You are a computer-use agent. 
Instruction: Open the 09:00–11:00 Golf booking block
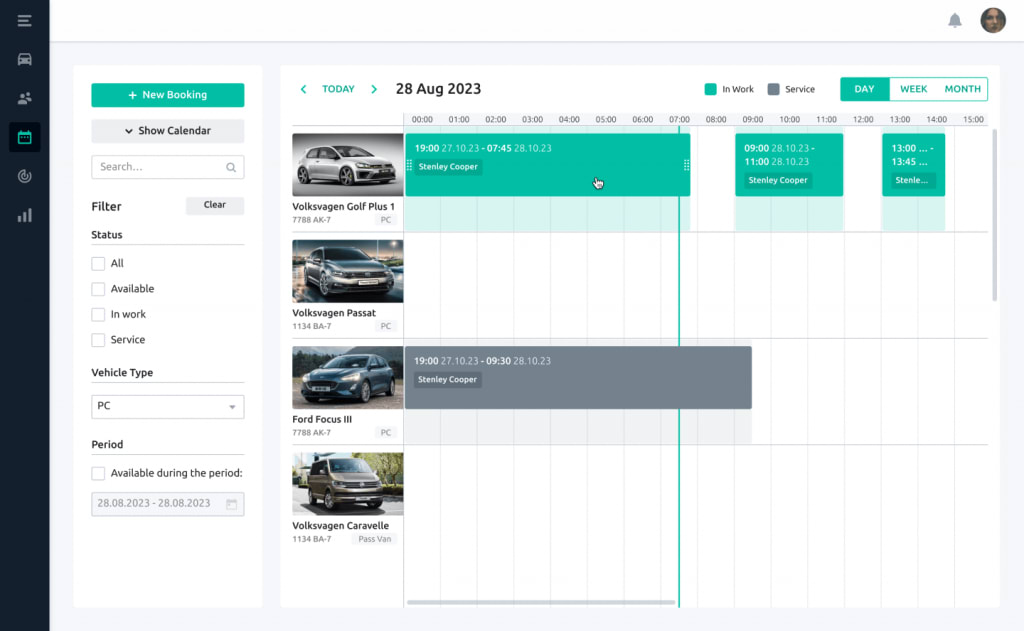pos(789,165)
